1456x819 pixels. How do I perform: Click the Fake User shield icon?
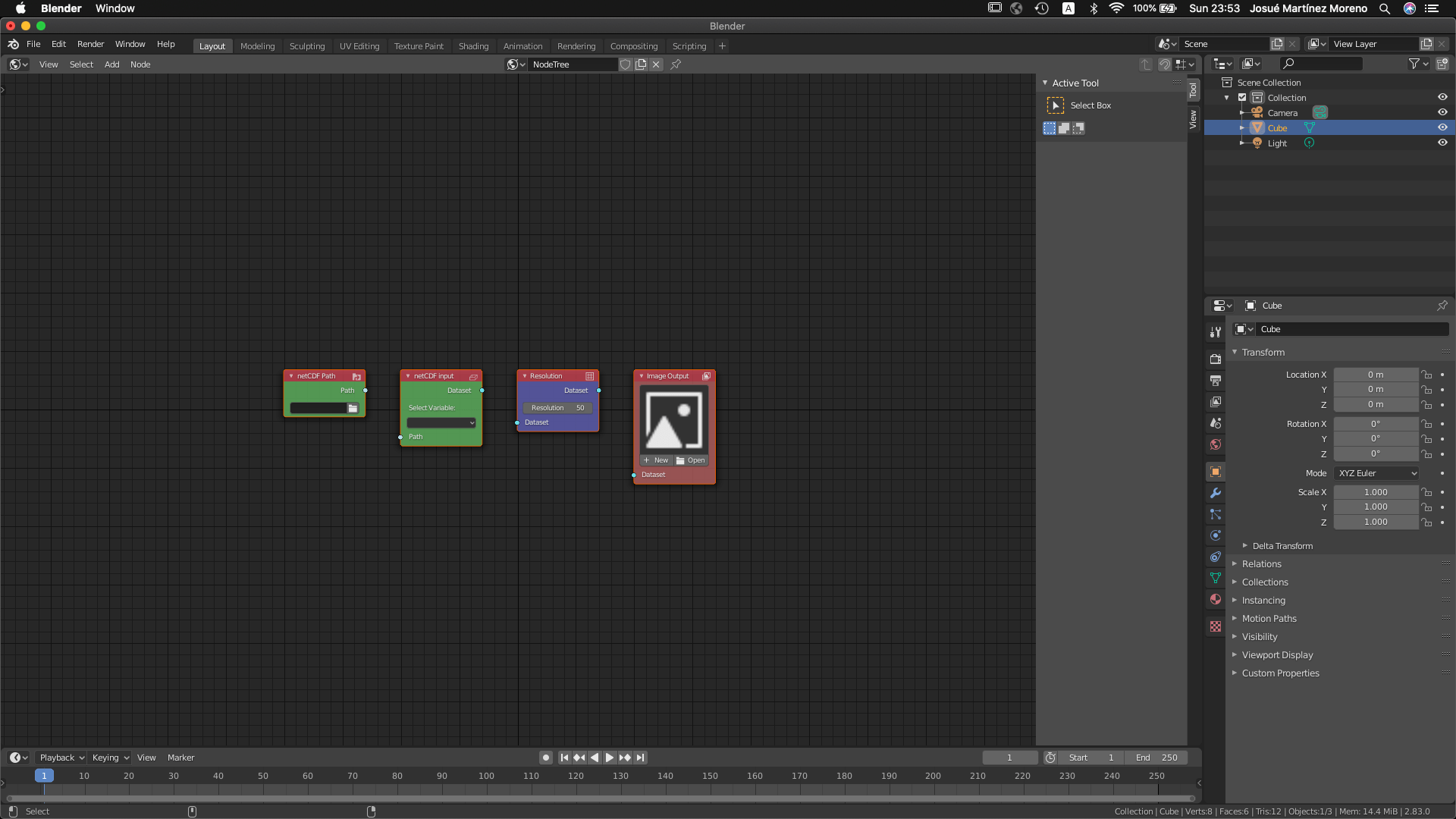click(625, 64)
